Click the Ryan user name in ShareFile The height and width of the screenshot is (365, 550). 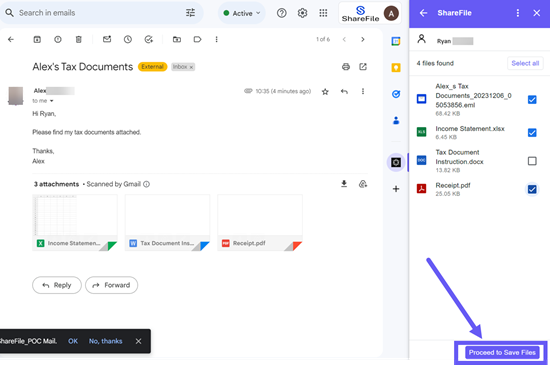tap(444, 41)
